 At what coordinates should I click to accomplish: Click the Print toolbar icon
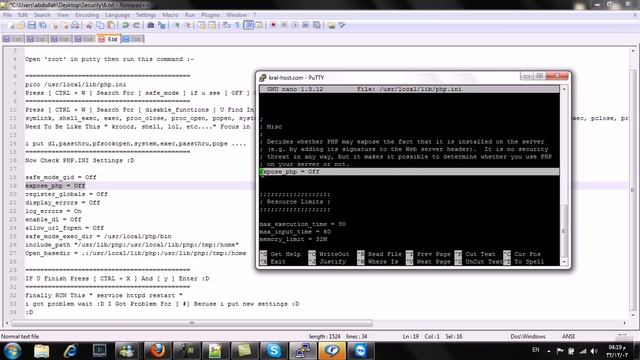tap(75, 25)
